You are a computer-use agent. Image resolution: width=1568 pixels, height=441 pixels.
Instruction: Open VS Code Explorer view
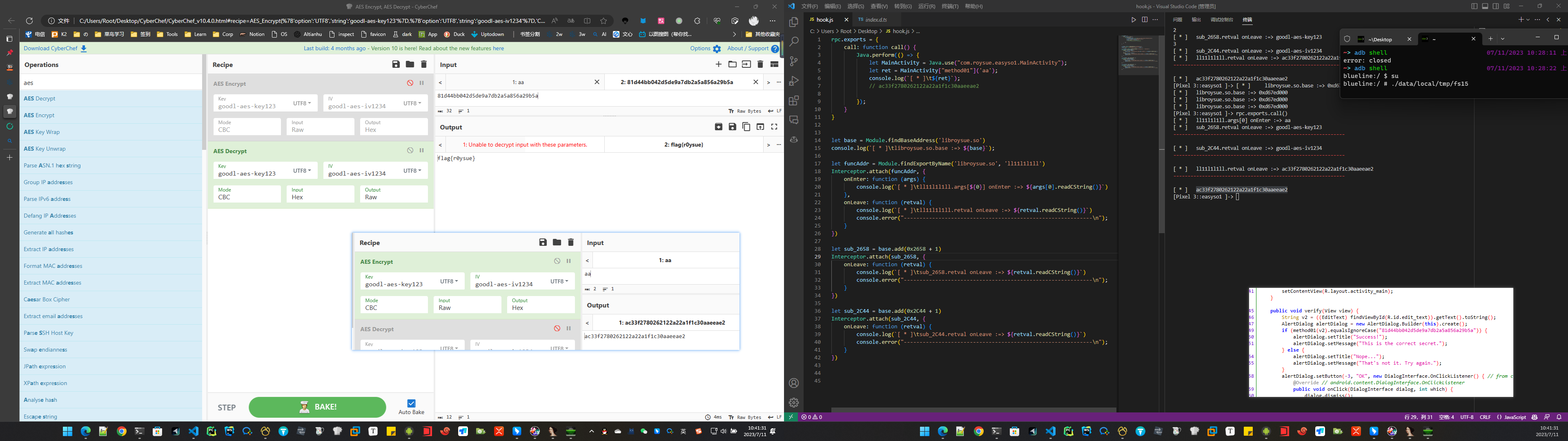click(x=794, y=22)
